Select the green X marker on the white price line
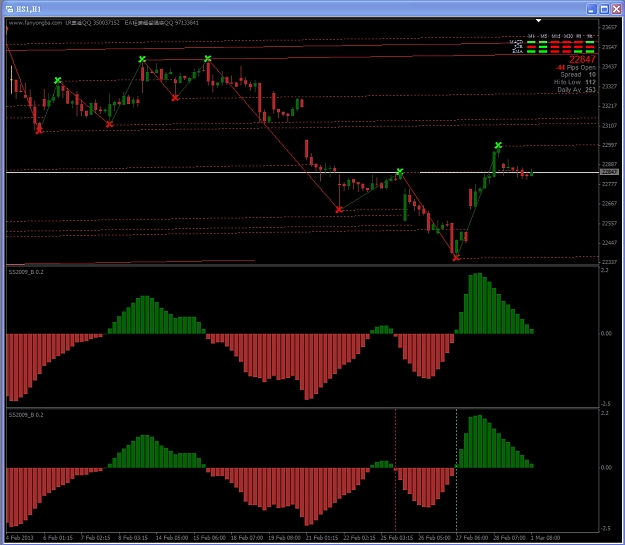625x545 pixels. pyautogui.click(x=400, y=172)
